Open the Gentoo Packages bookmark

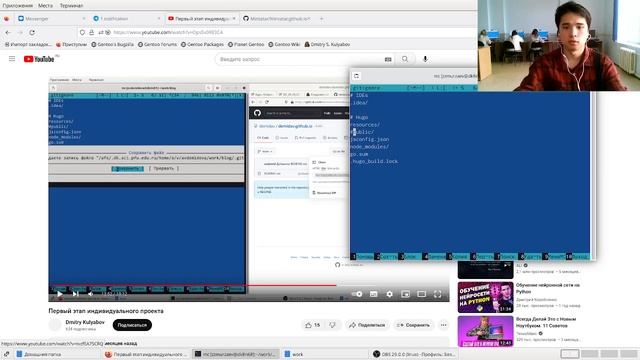[202, 44]
